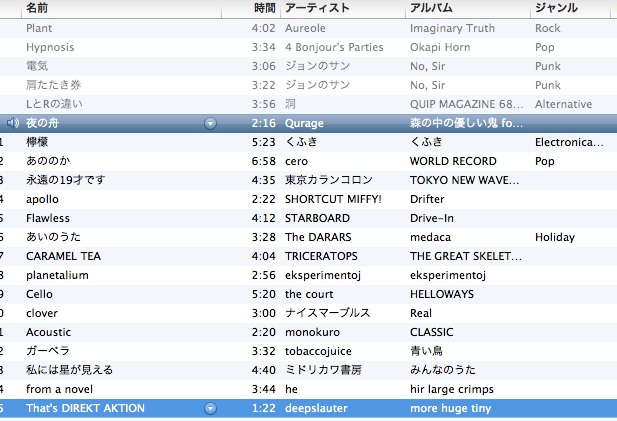Open the arrow menu on 夜の舟 row

pos(210,123)
